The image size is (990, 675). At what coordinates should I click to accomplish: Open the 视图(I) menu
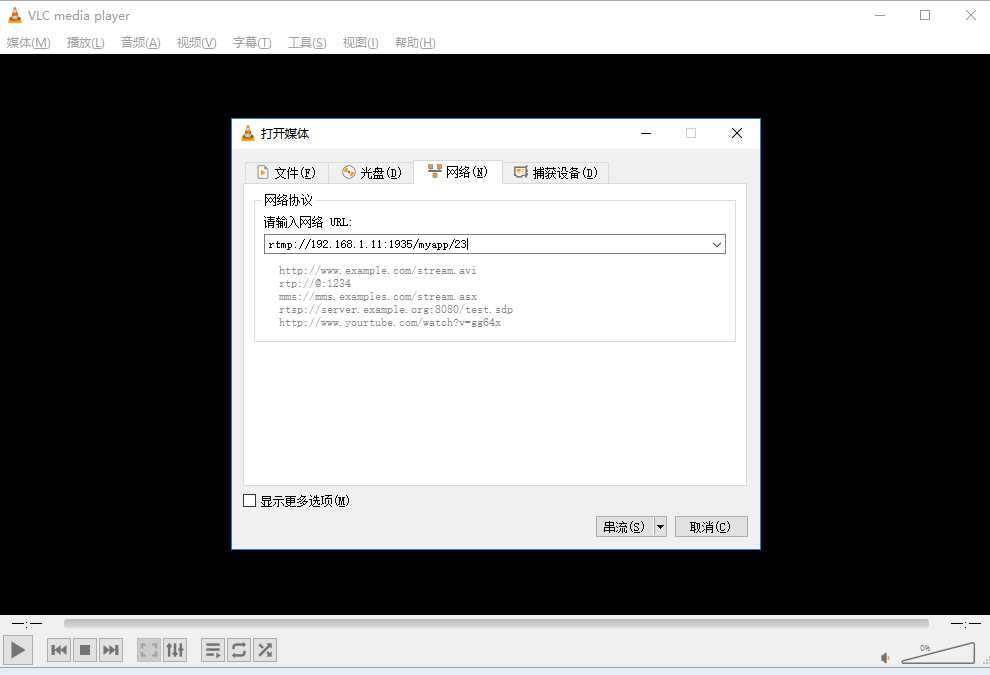click(x=360, y=42)
